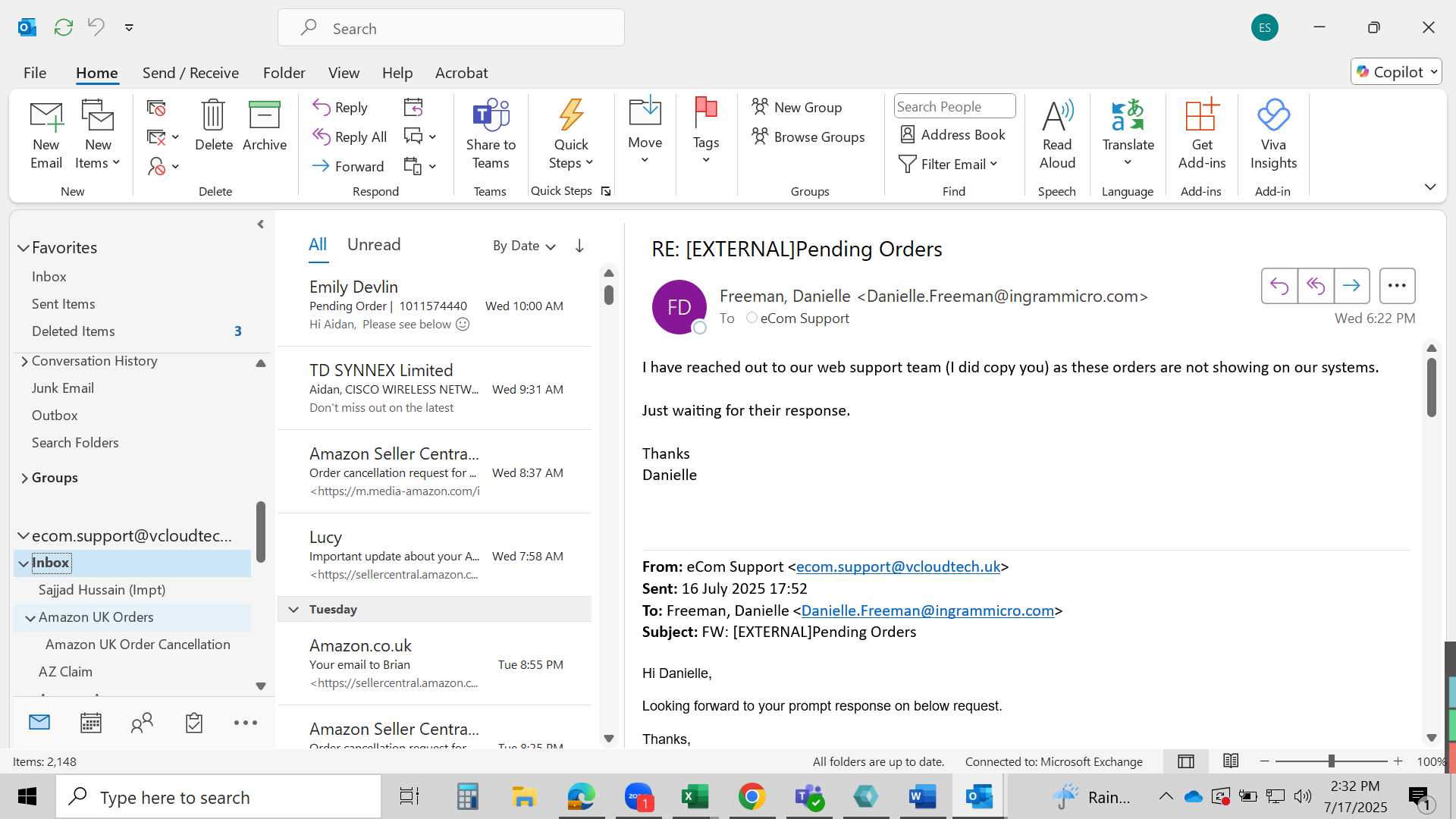Switch to People view icon
This screenshot has height=819, width=1456.
coord(142,723)
